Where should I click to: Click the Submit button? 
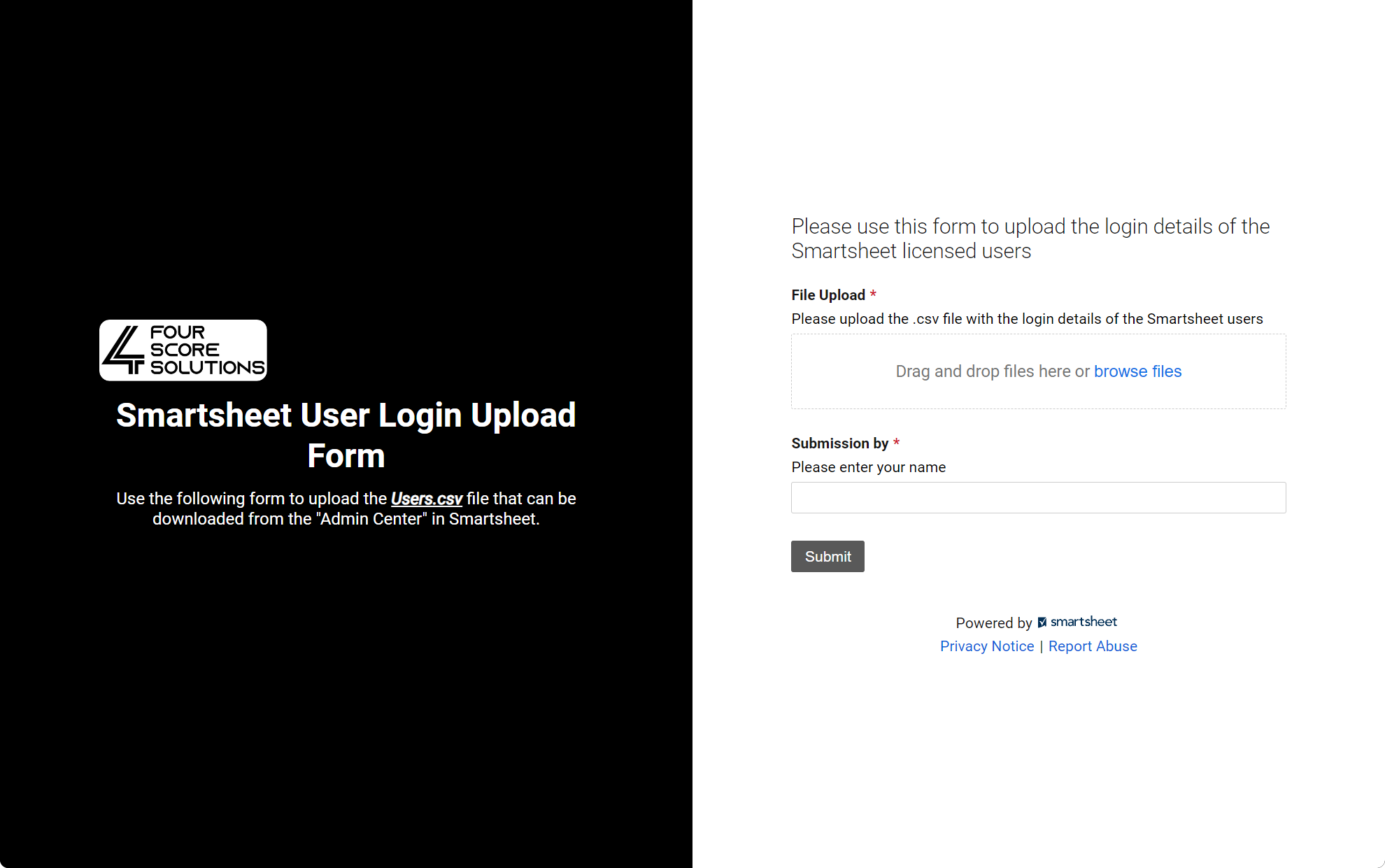(828, 556)
